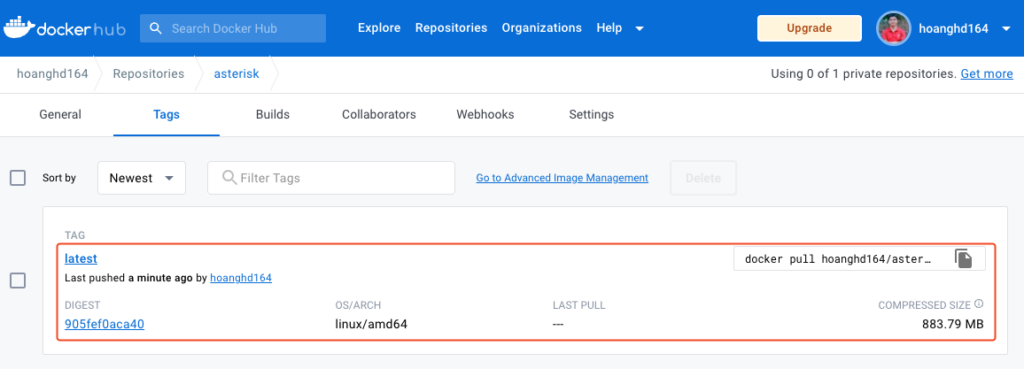This screenshot has height=369, width=1024.
Task: Tick the checkbox for the latest tag
Action: point(18,281)
